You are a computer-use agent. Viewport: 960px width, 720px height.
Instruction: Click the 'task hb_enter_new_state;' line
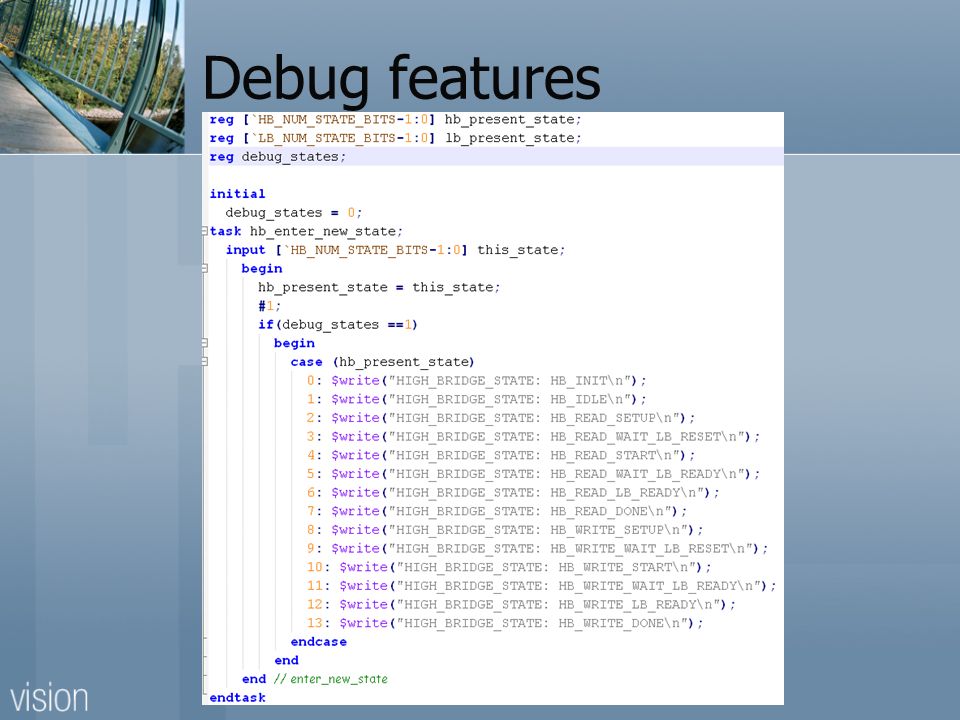point(306,231)
